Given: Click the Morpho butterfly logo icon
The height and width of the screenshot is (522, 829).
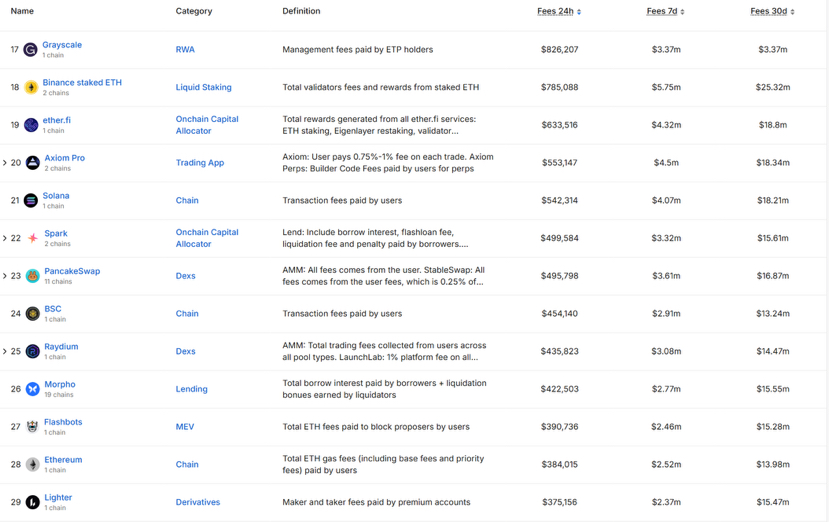Looking at the screenshot, I should click(x=33, y=389).
